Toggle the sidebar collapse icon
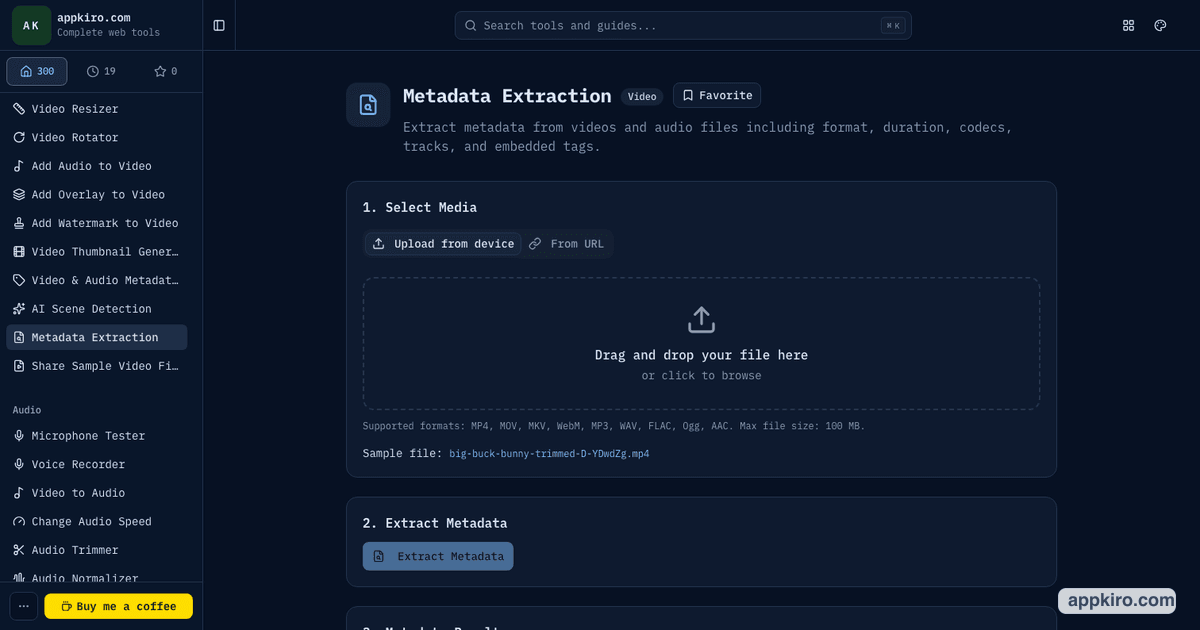 point(219,25)
